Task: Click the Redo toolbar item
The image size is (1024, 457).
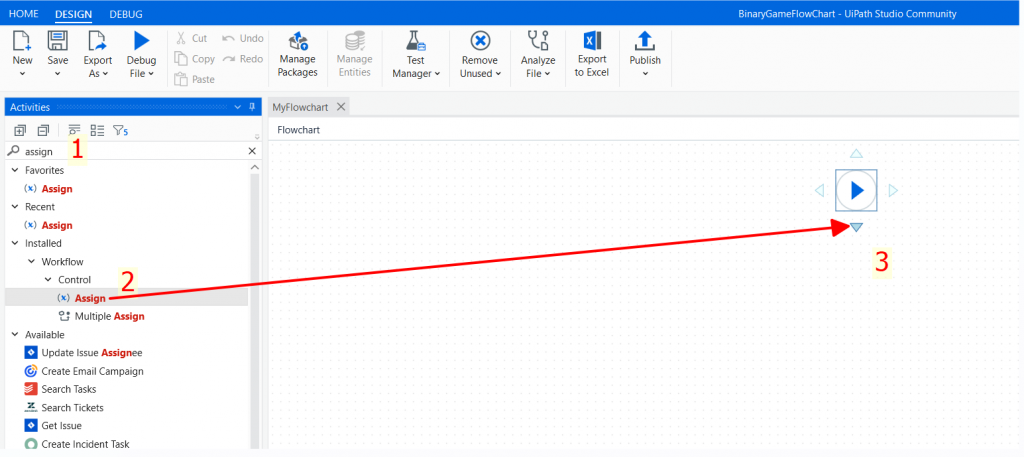Action: point(242,59)
